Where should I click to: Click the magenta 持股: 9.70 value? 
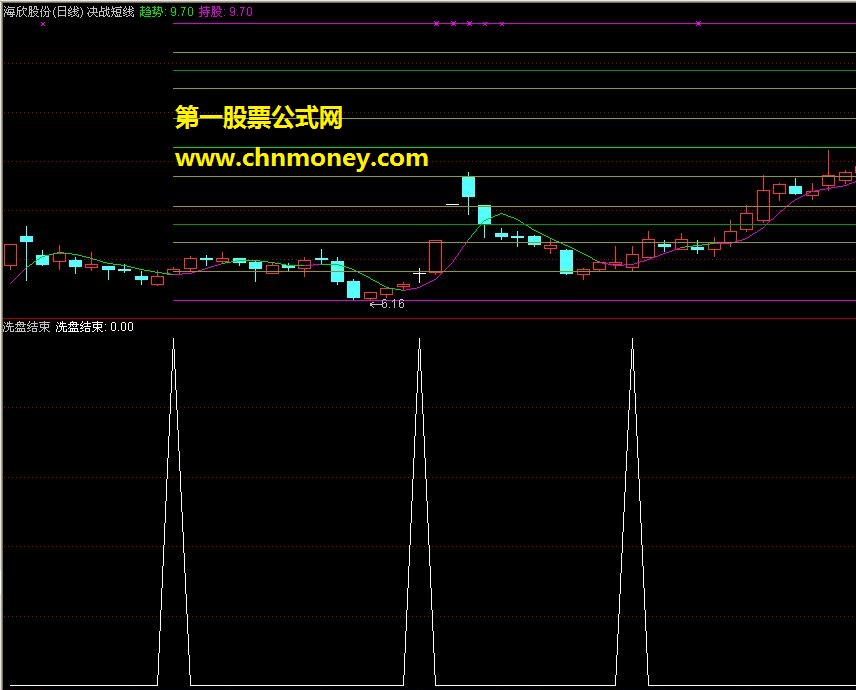225,11
